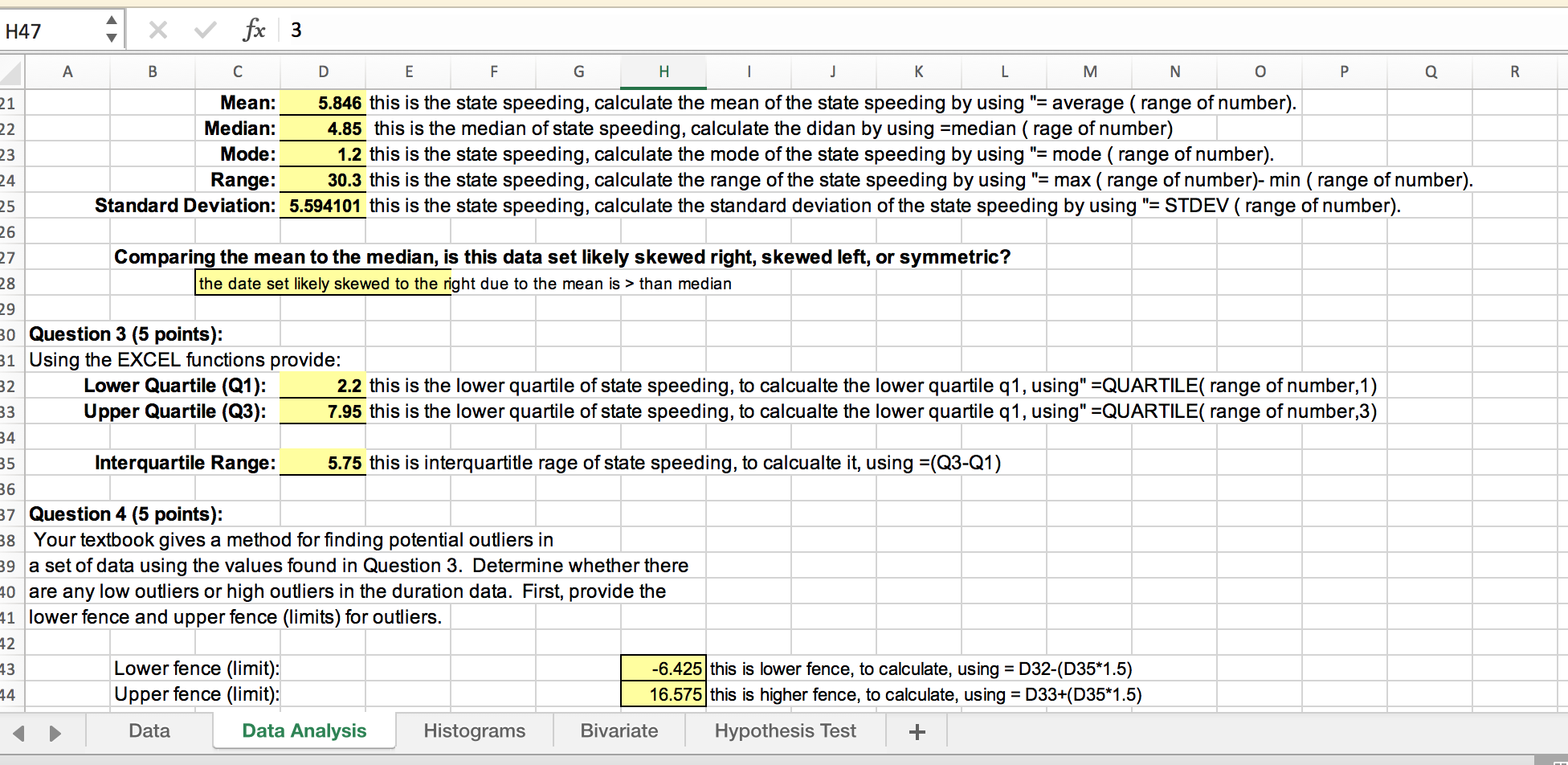Select the Data Analysis sheet tab
Screen dimensions: 1568x765
click(x=304, y=731)
